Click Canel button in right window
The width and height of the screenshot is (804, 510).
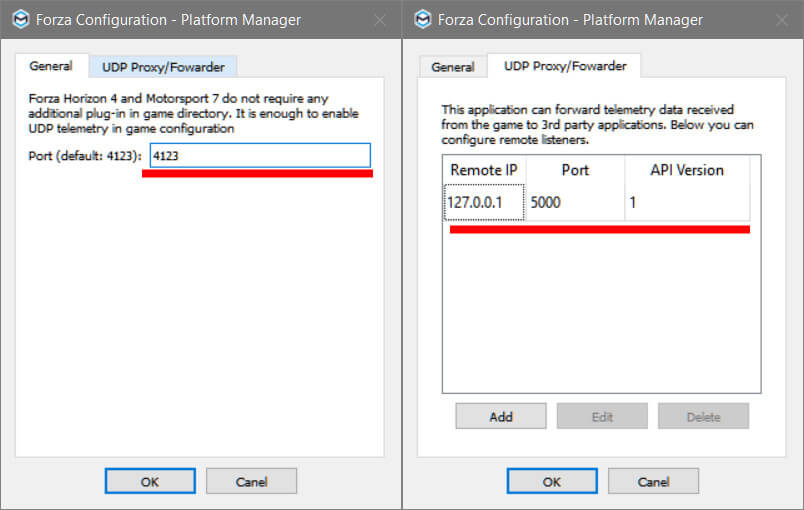[x=653, y=481]
